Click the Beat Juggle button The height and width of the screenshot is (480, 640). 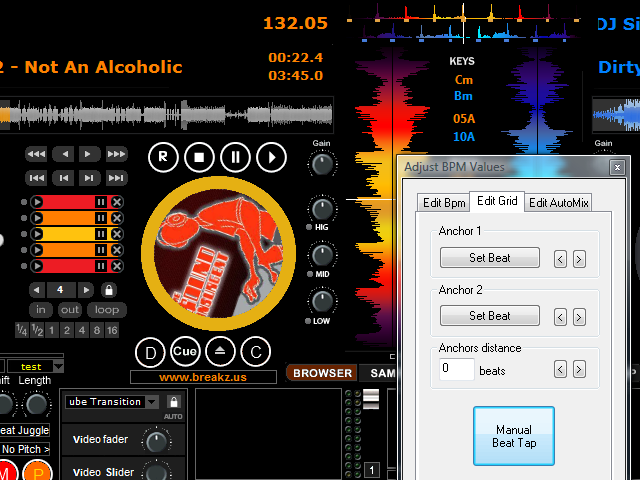(x=25, y=430)
